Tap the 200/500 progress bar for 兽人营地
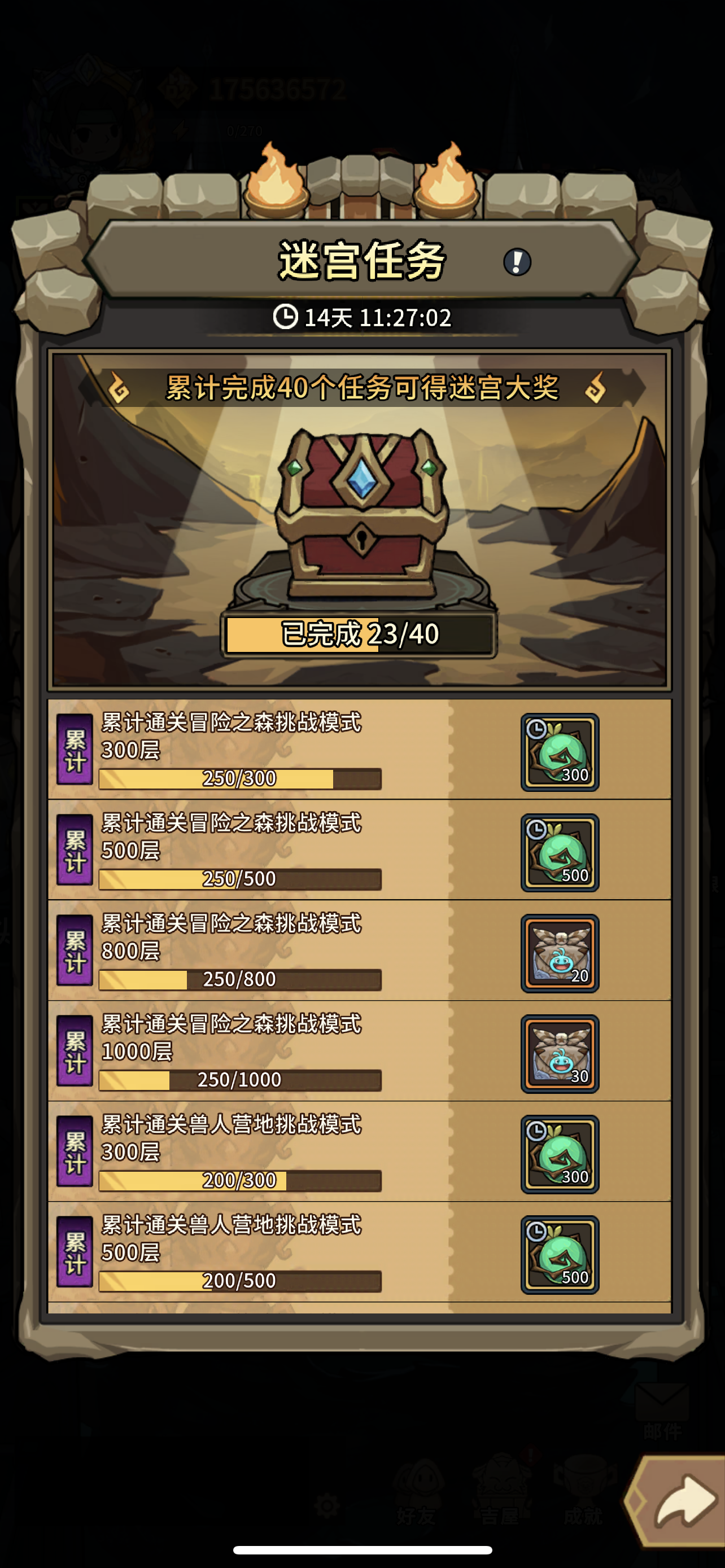725x1568 pixels. coord(240,1281)
